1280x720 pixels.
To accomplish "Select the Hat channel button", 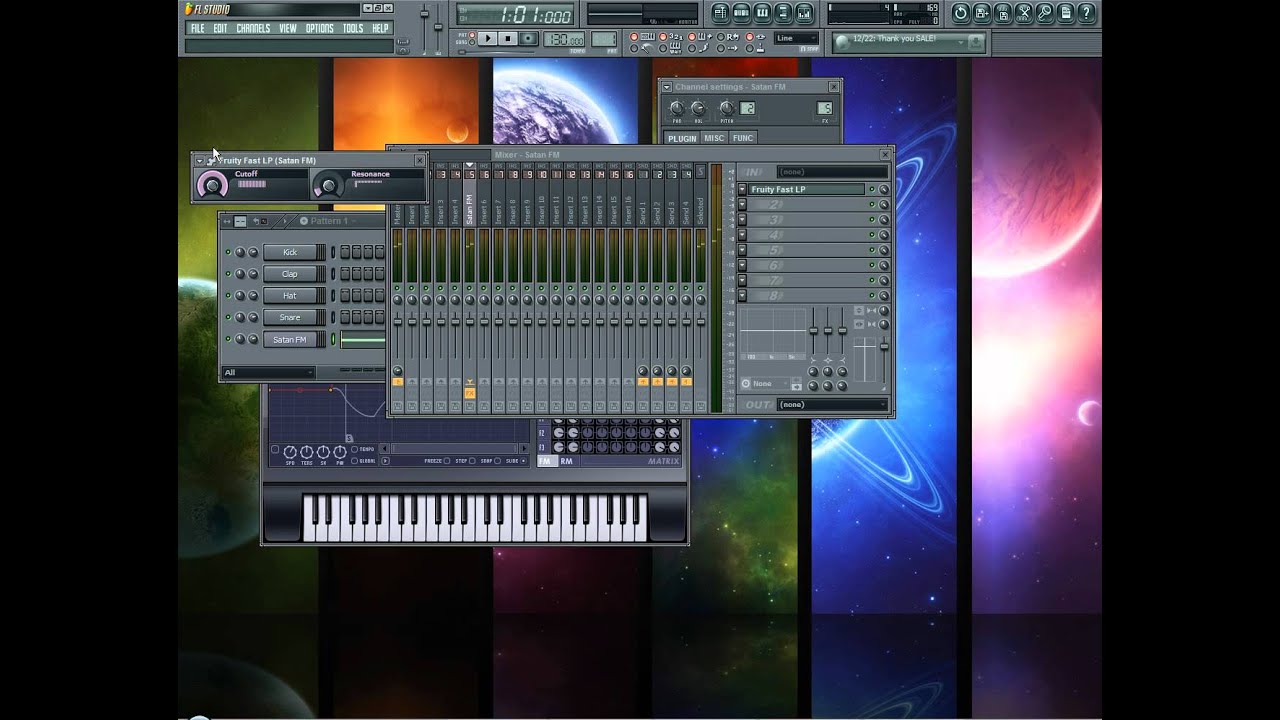I will point(290,296).
